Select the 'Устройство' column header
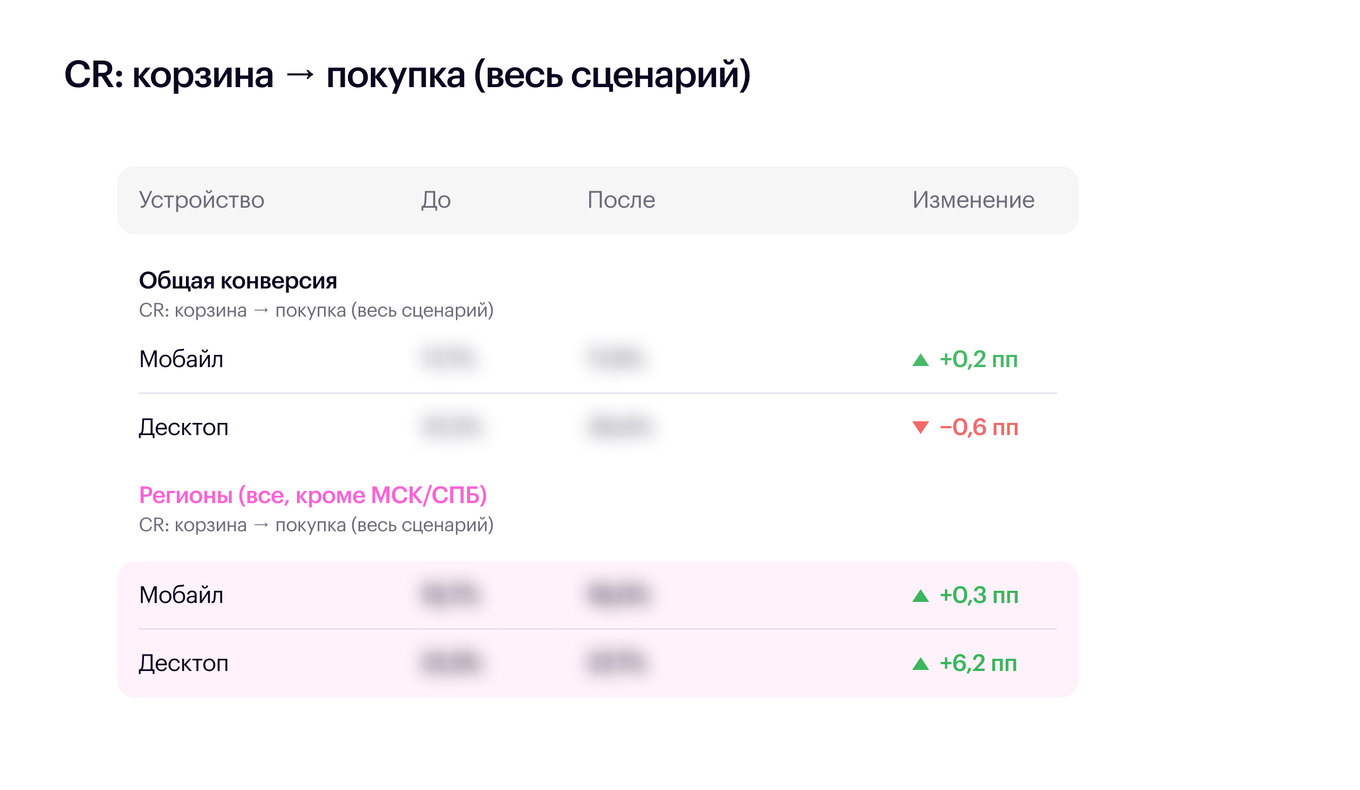1360x790 pixels. tap(202, 200)
